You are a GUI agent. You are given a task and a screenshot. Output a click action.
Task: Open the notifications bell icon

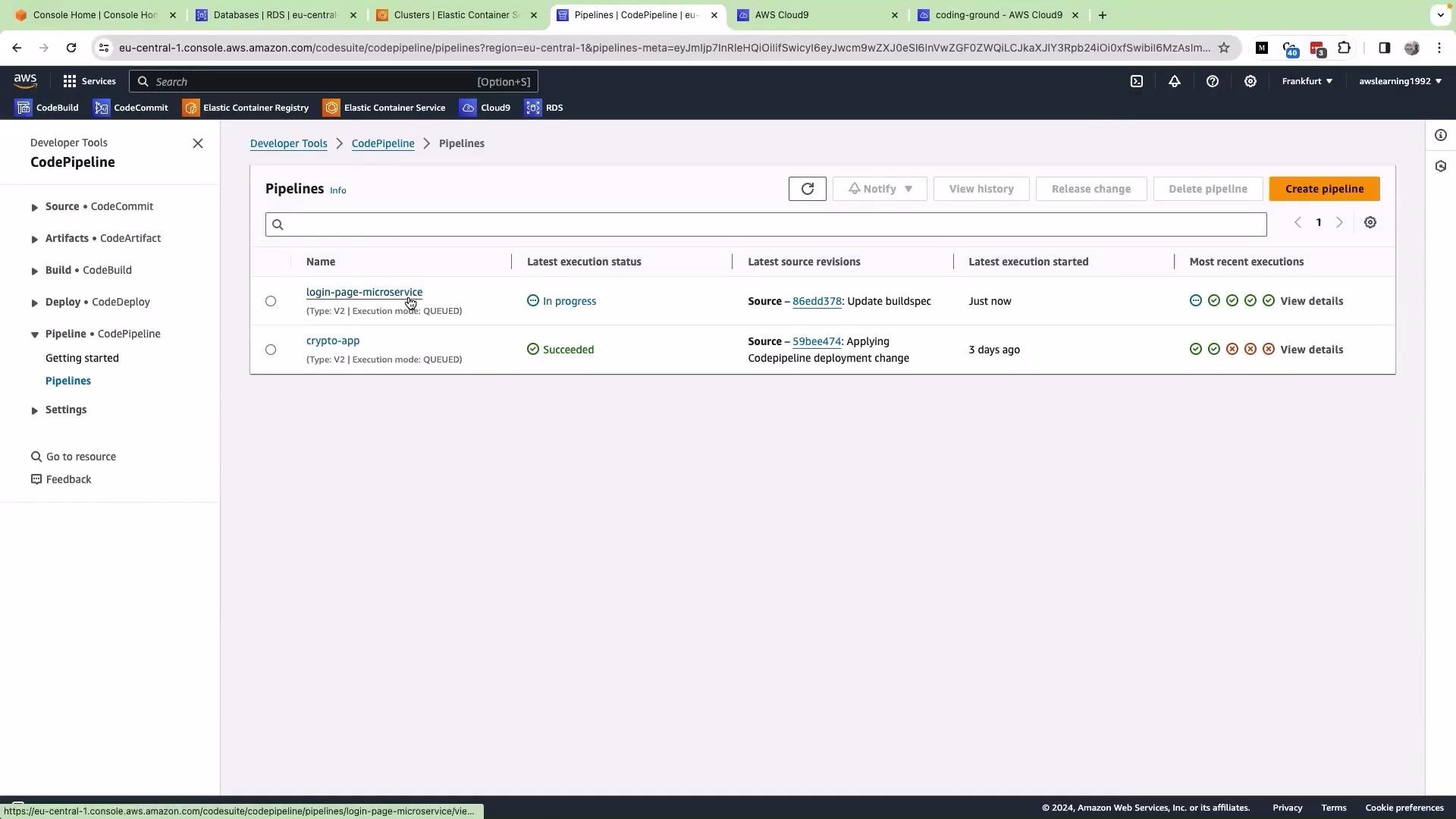pos(1175,81)
